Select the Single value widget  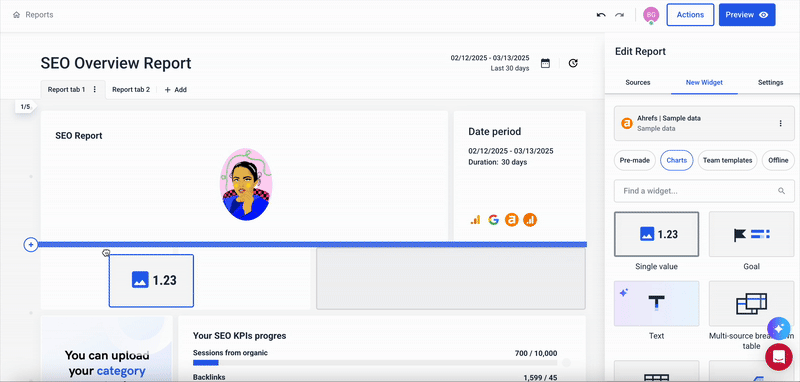point(656,234)
